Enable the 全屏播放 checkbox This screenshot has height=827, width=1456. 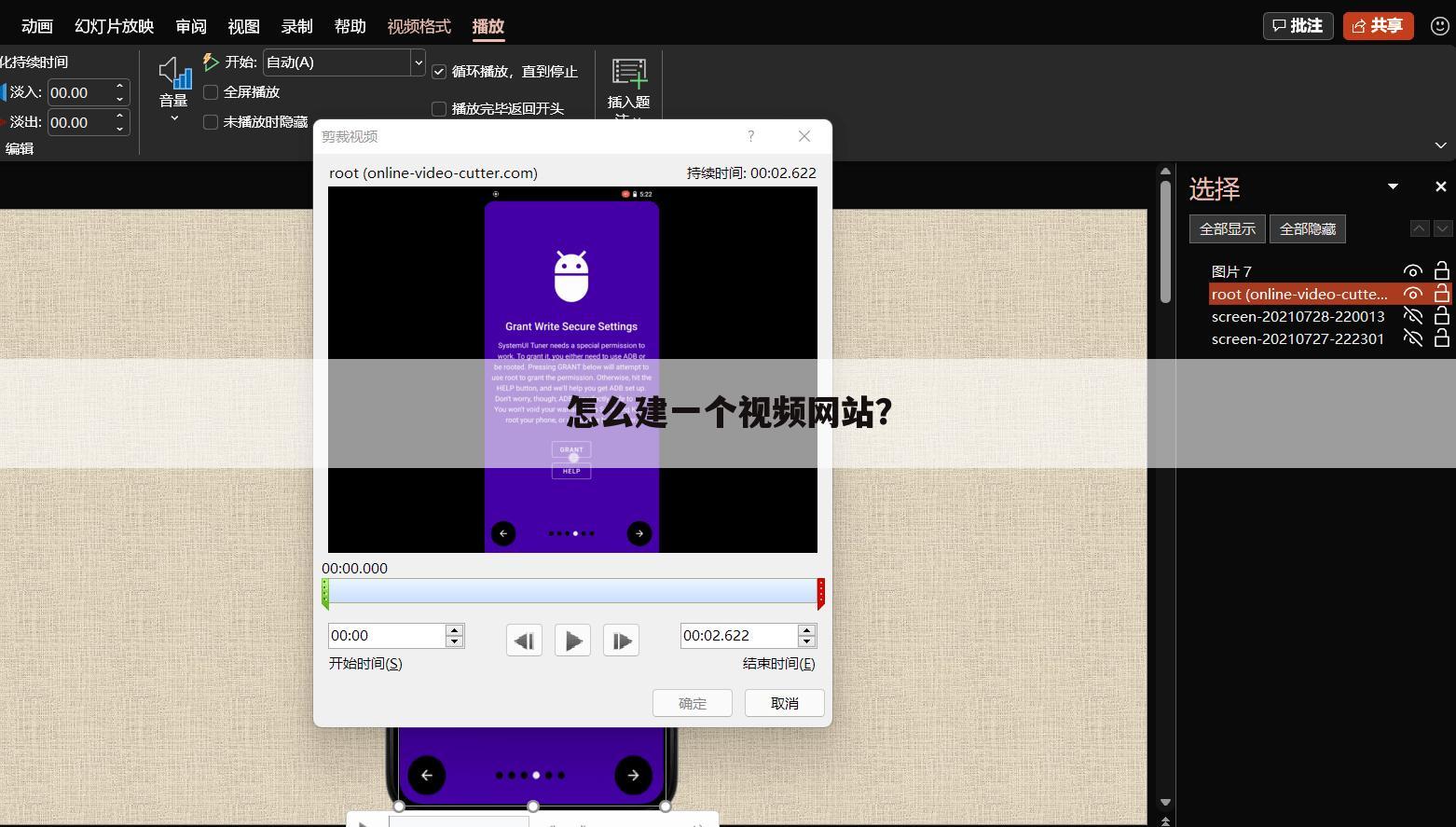tap(210, 91)
